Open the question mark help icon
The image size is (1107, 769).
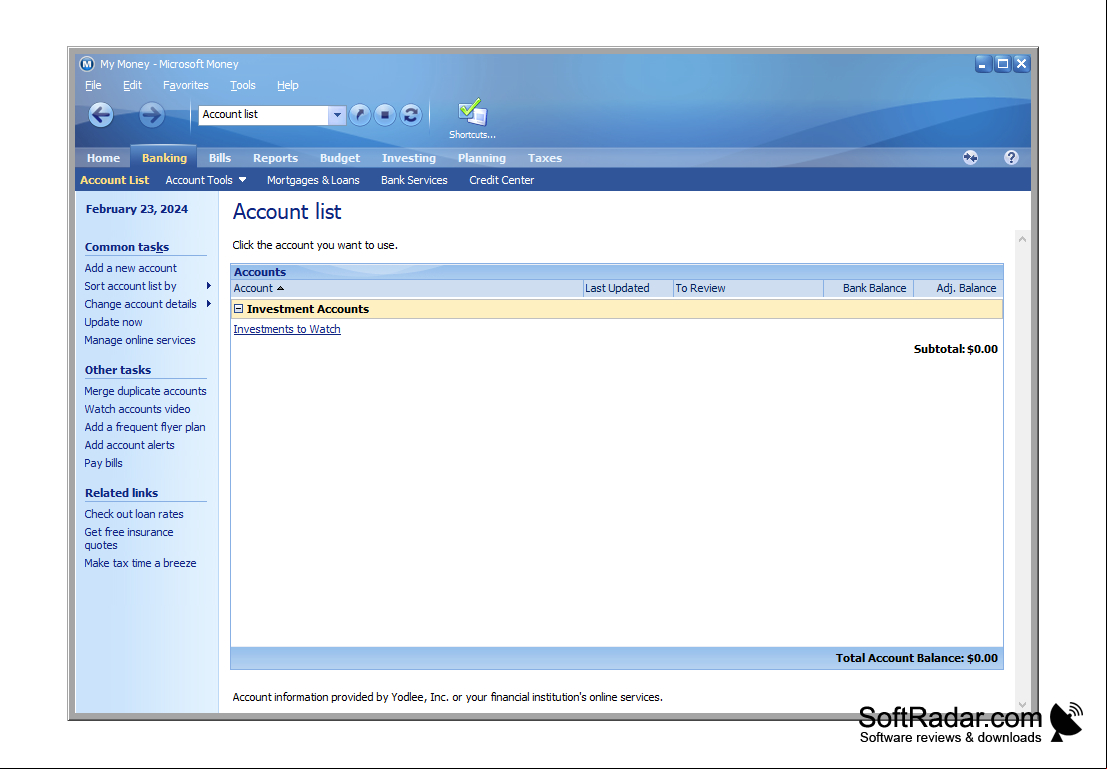pos(1011,157)
